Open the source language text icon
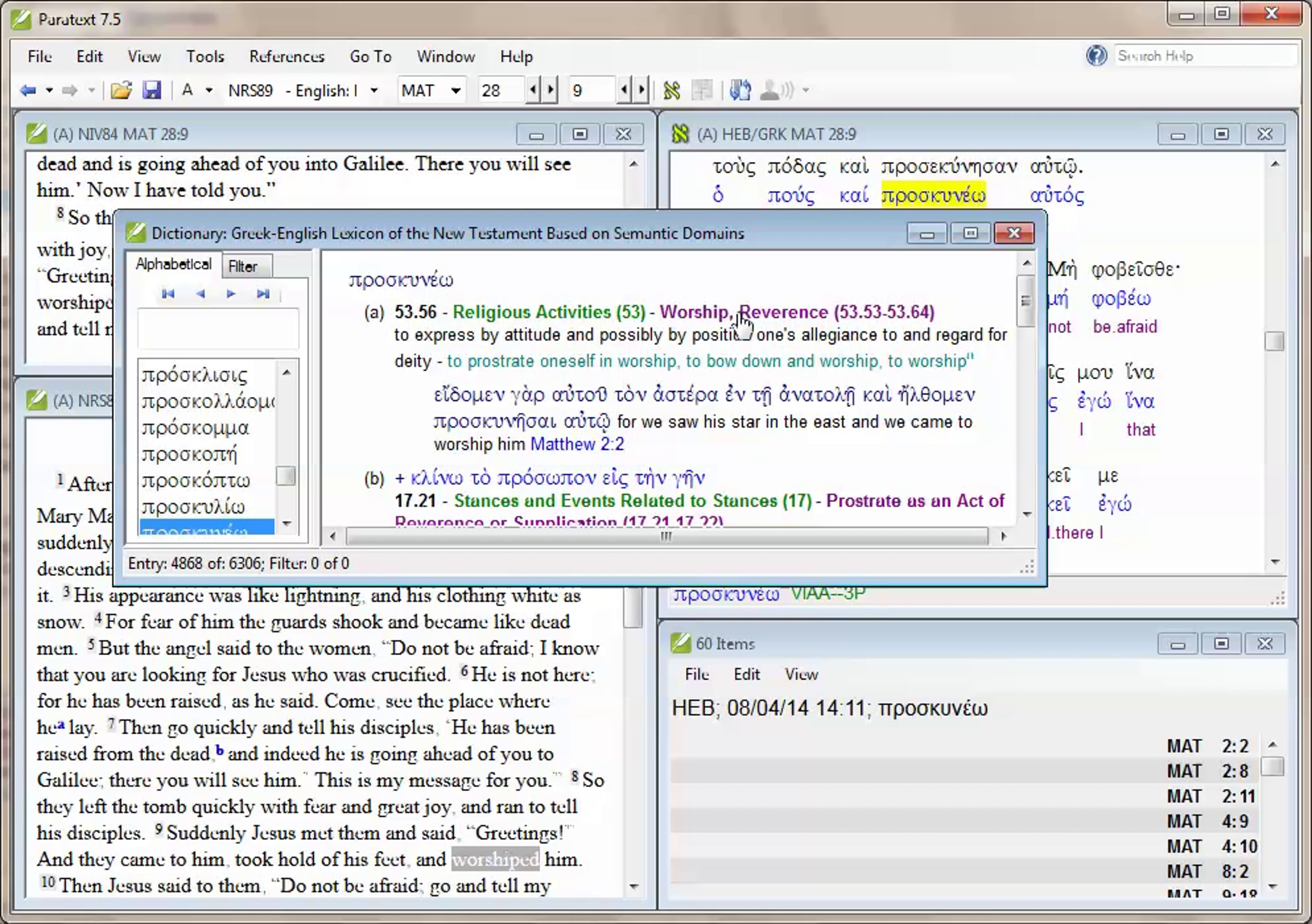The height and width of the screenshot is (924, 1312). [x=671, y=90]
